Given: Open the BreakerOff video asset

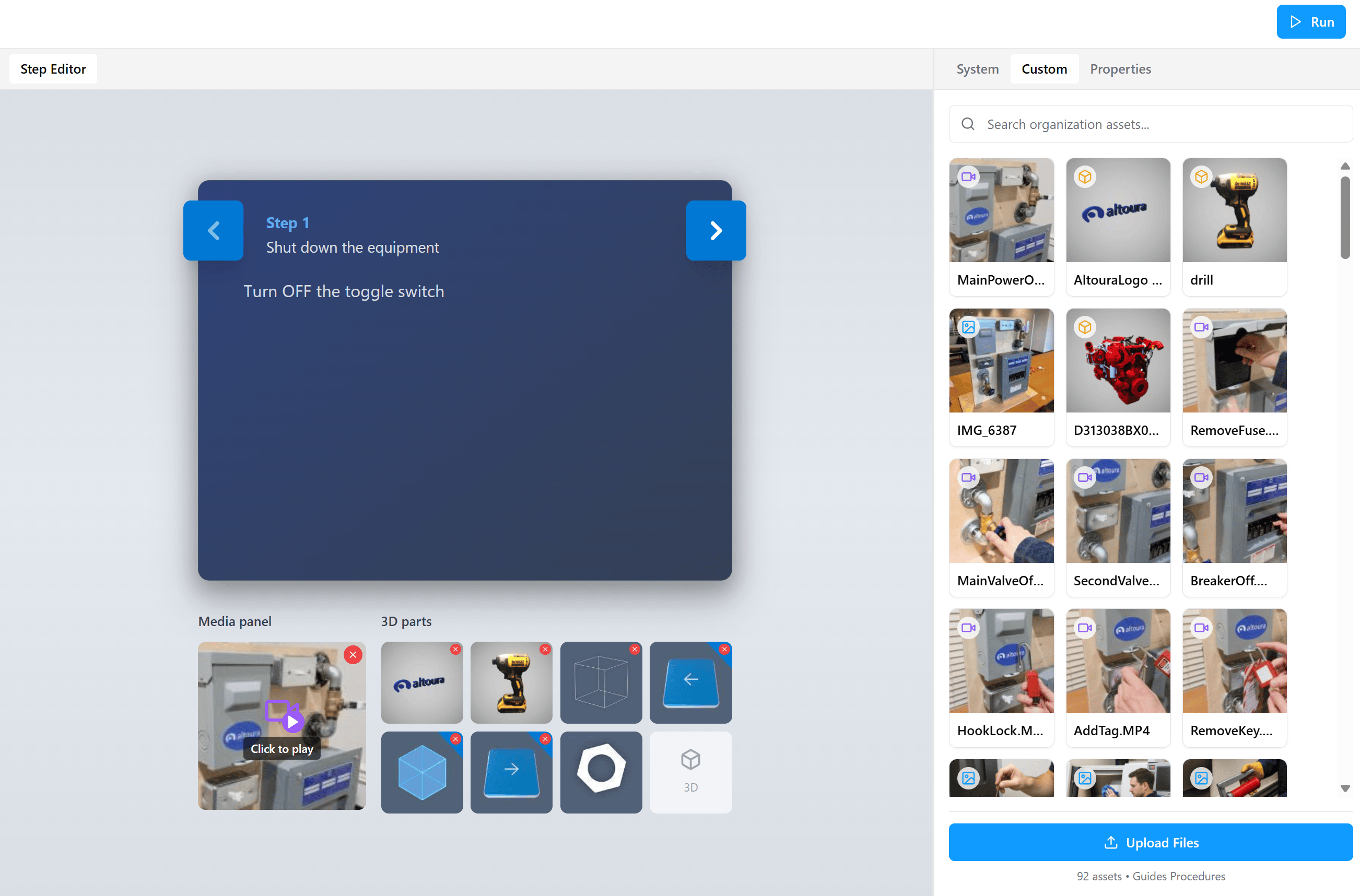Looking at the screenshot, I should pos(1234,527).
